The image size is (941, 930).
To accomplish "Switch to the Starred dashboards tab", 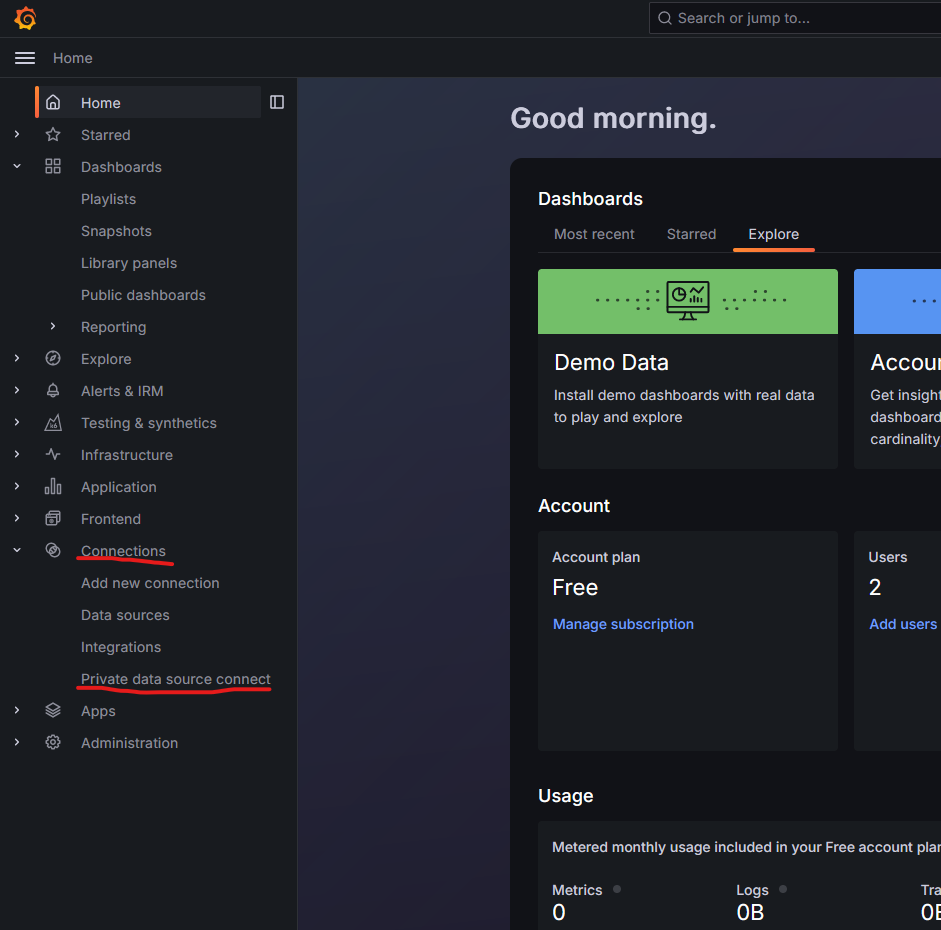I will click(x=691, y=234).
